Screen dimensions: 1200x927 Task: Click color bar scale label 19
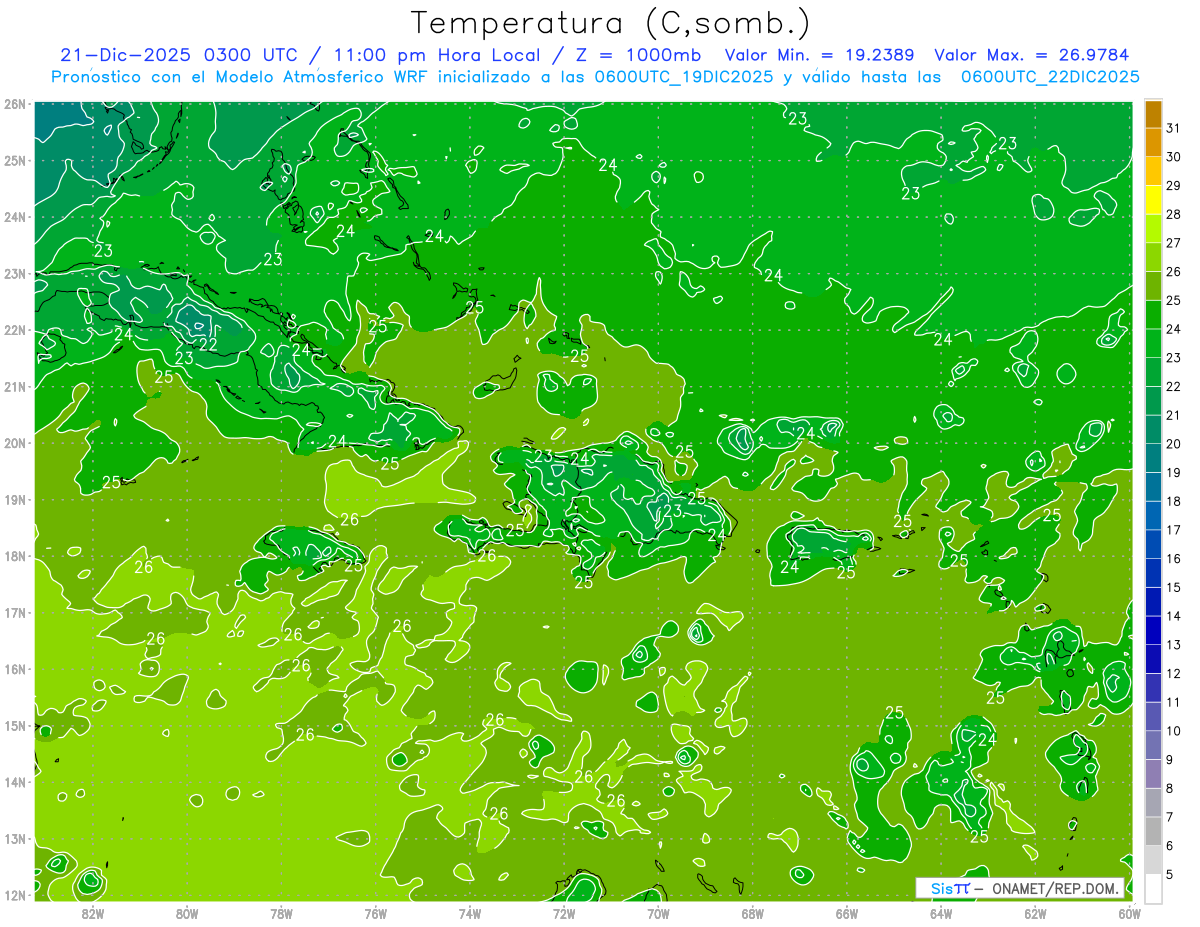[x=1174, y=473]
